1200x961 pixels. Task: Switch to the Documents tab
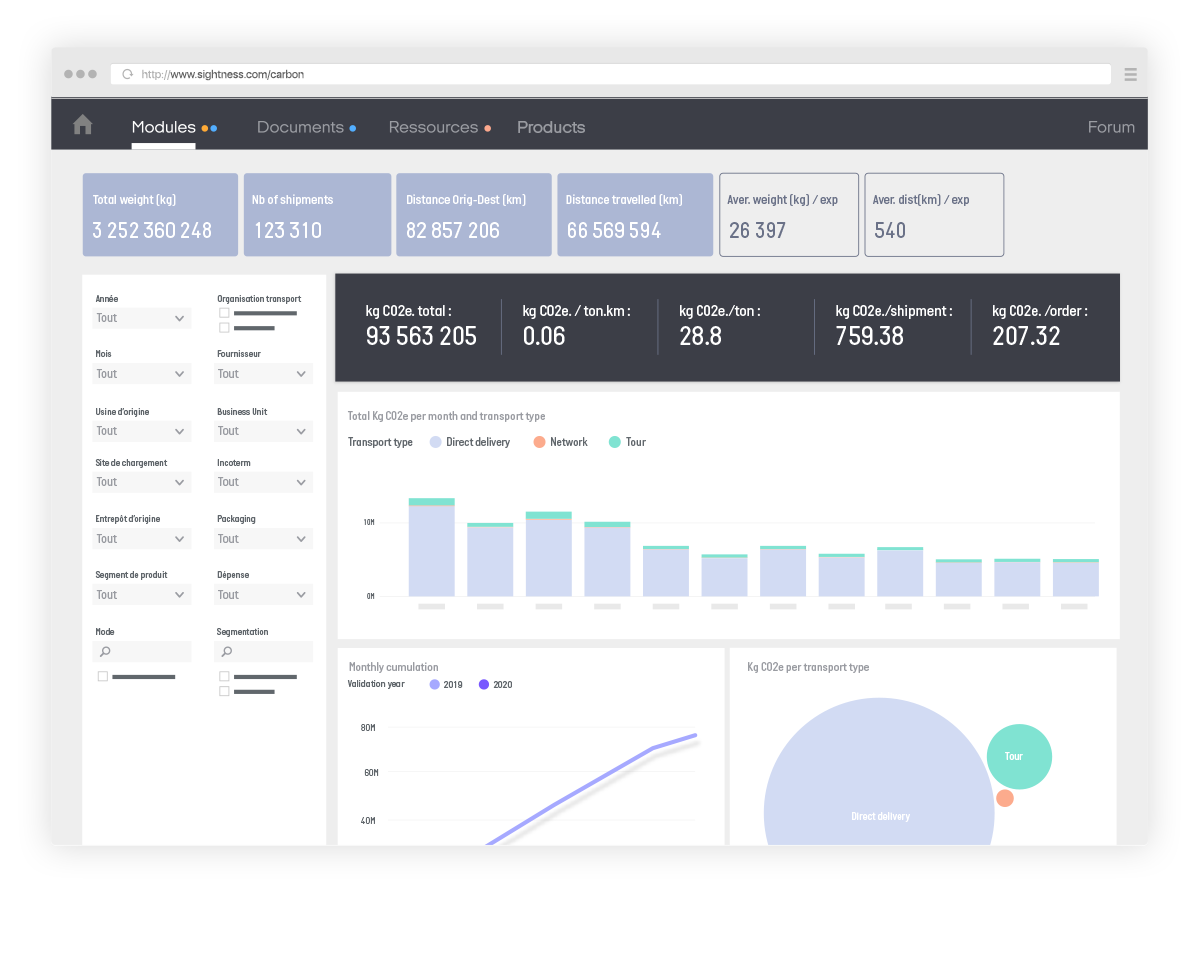point(300,127)
